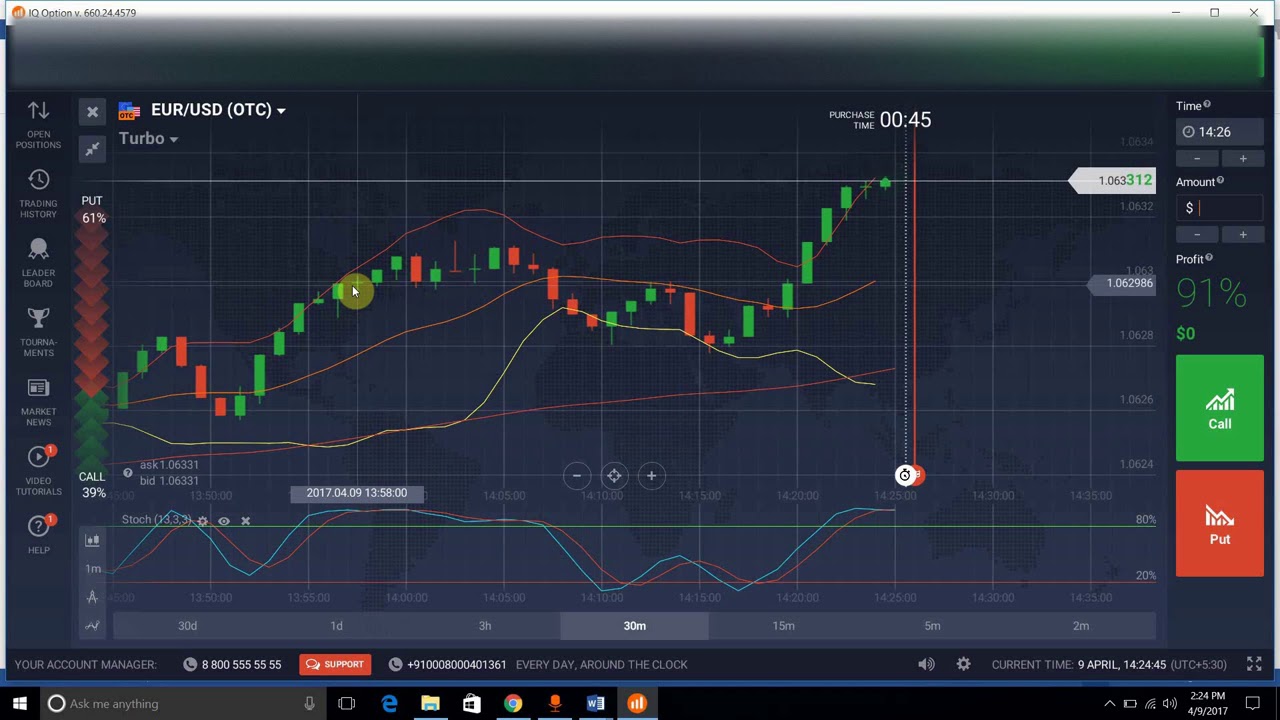
Task: Open live Support chat
Action: pyautogui.click(x=335, y=664)
